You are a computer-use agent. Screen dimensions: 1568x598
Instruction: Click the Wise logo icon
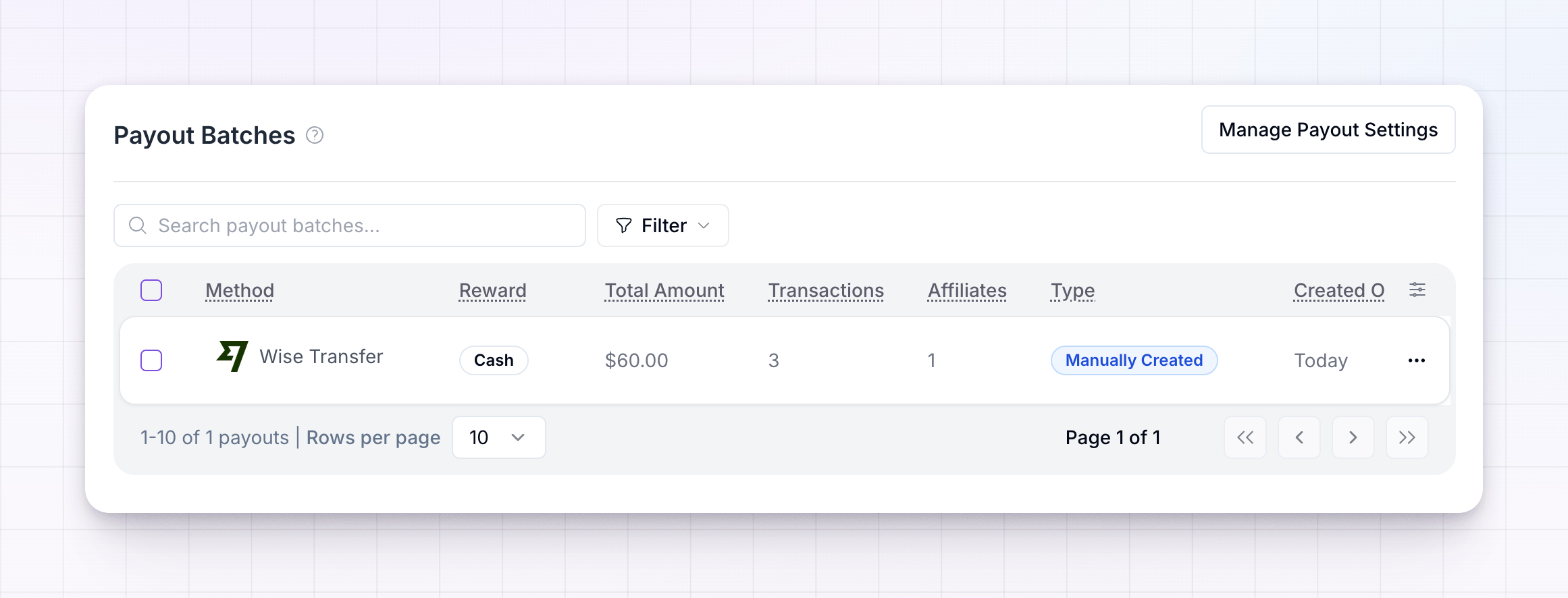(232, 356)
